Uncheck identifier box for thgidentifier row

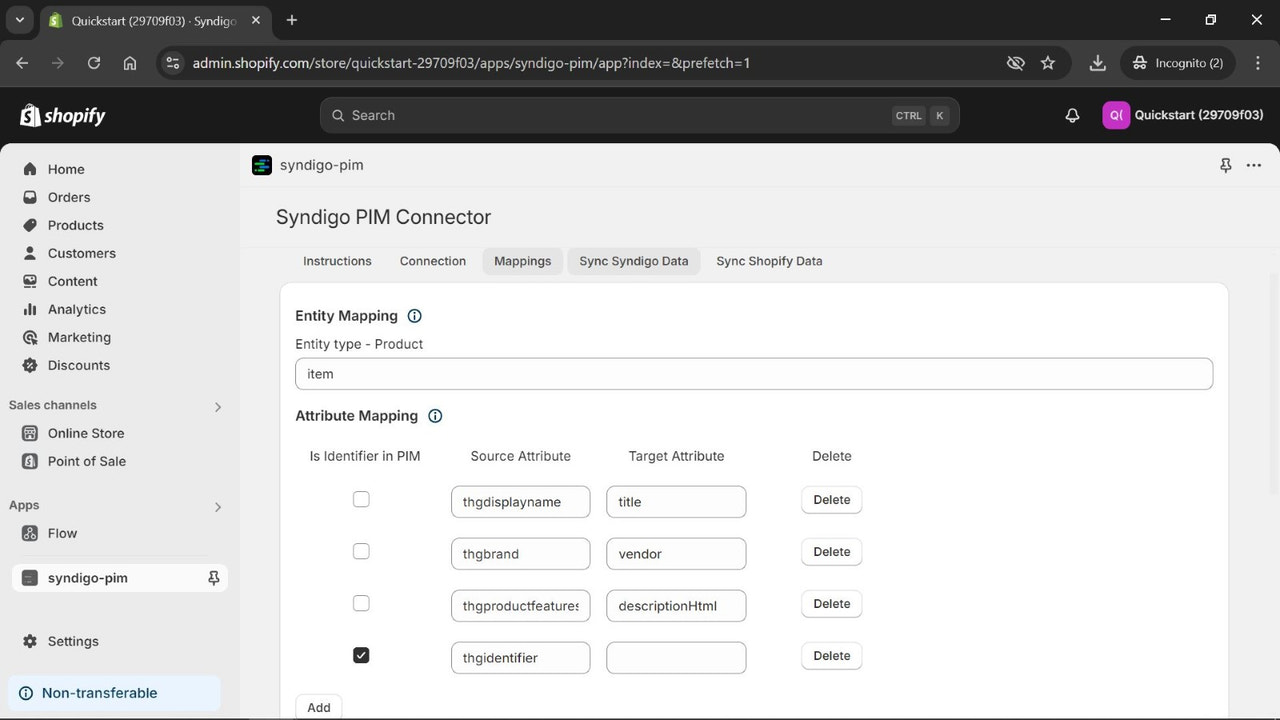coord(361,655)
